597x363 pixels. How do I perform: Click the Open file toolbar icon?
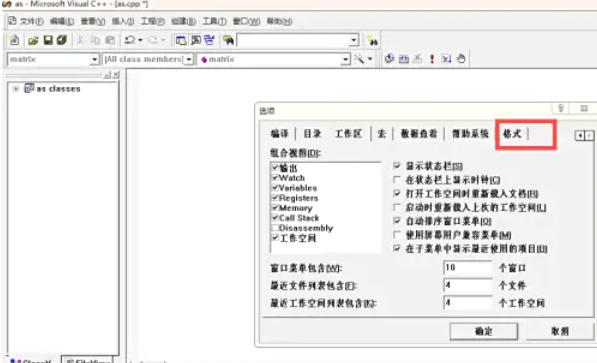click(33, 40)
